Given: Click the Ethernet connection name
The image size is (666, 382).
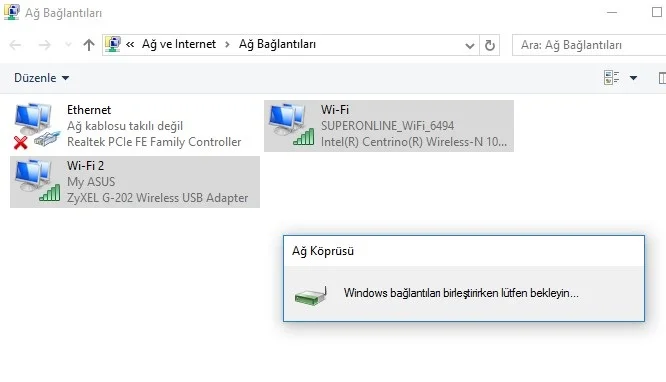Looking at the screenshot, I should click(89, 110).
